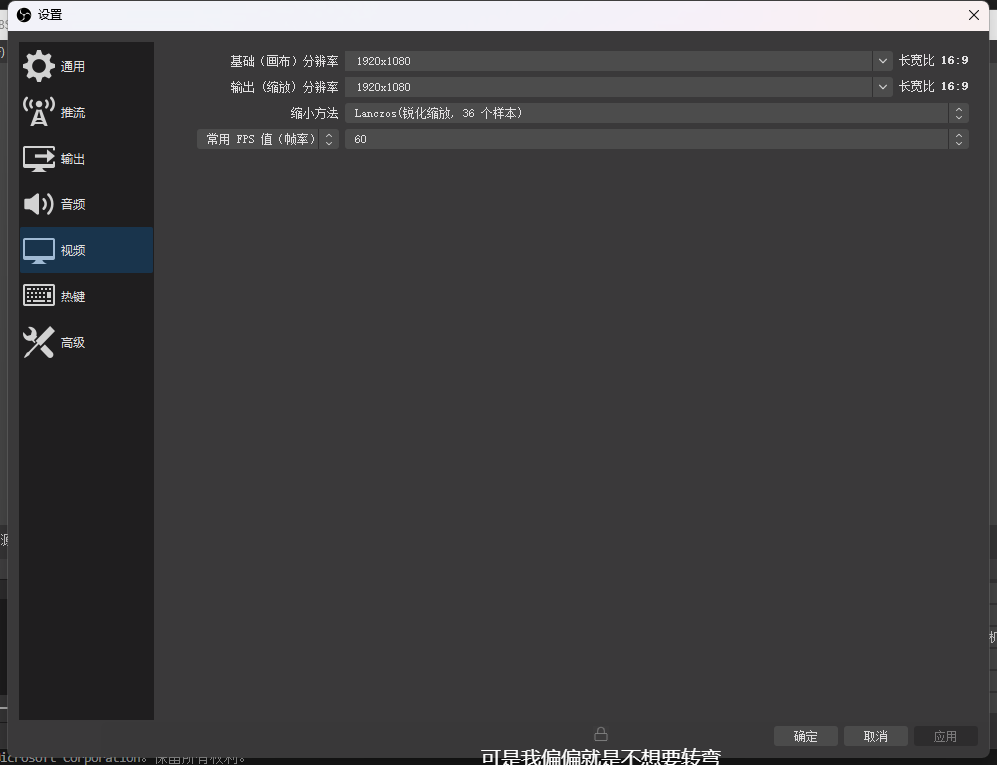Expand the base canvas resolution dropdown arrow
The width and height of the screenshot is (997, 765).
click(x=882, y=61)
